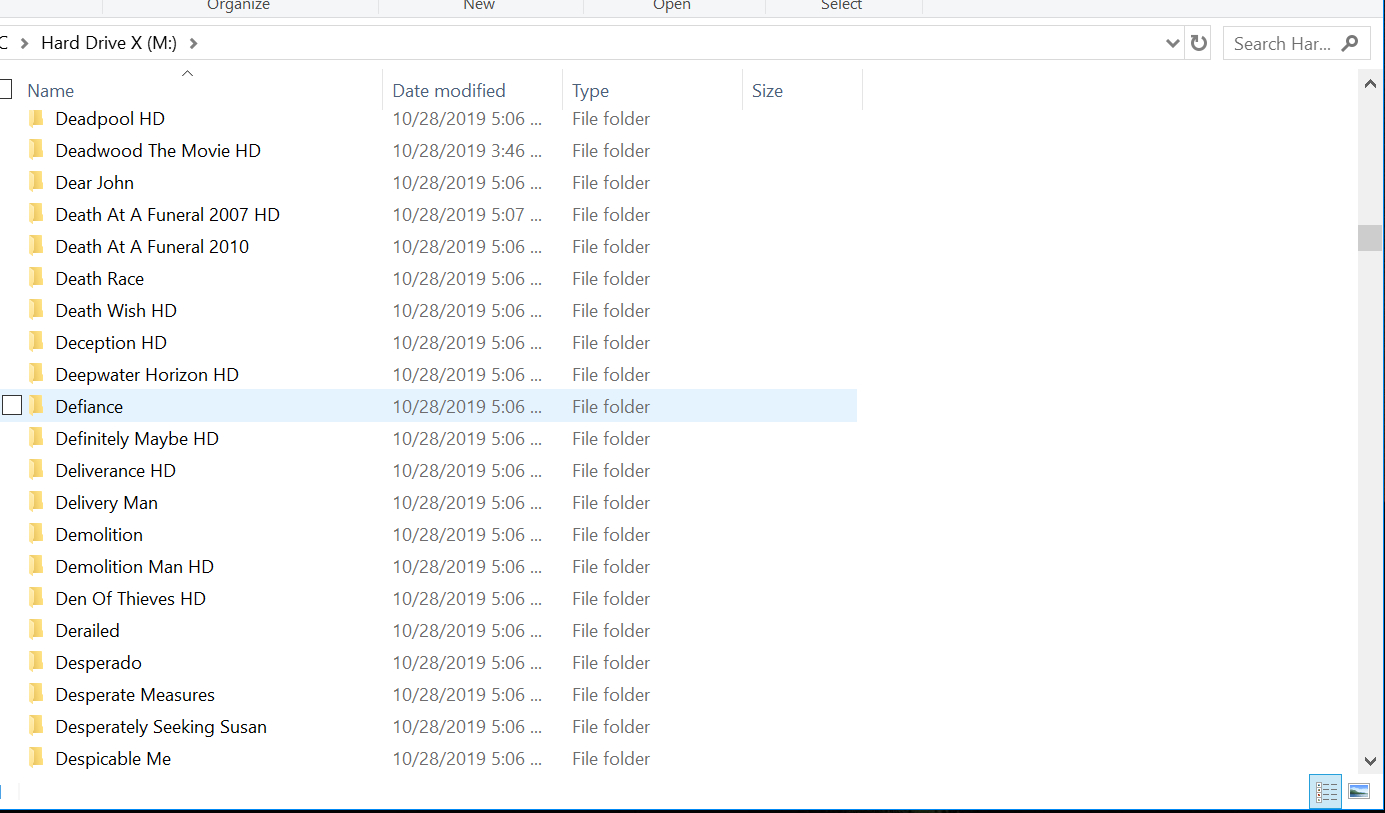
Task: Select the Delivery Man folder name
Action: tap(107, 503)
